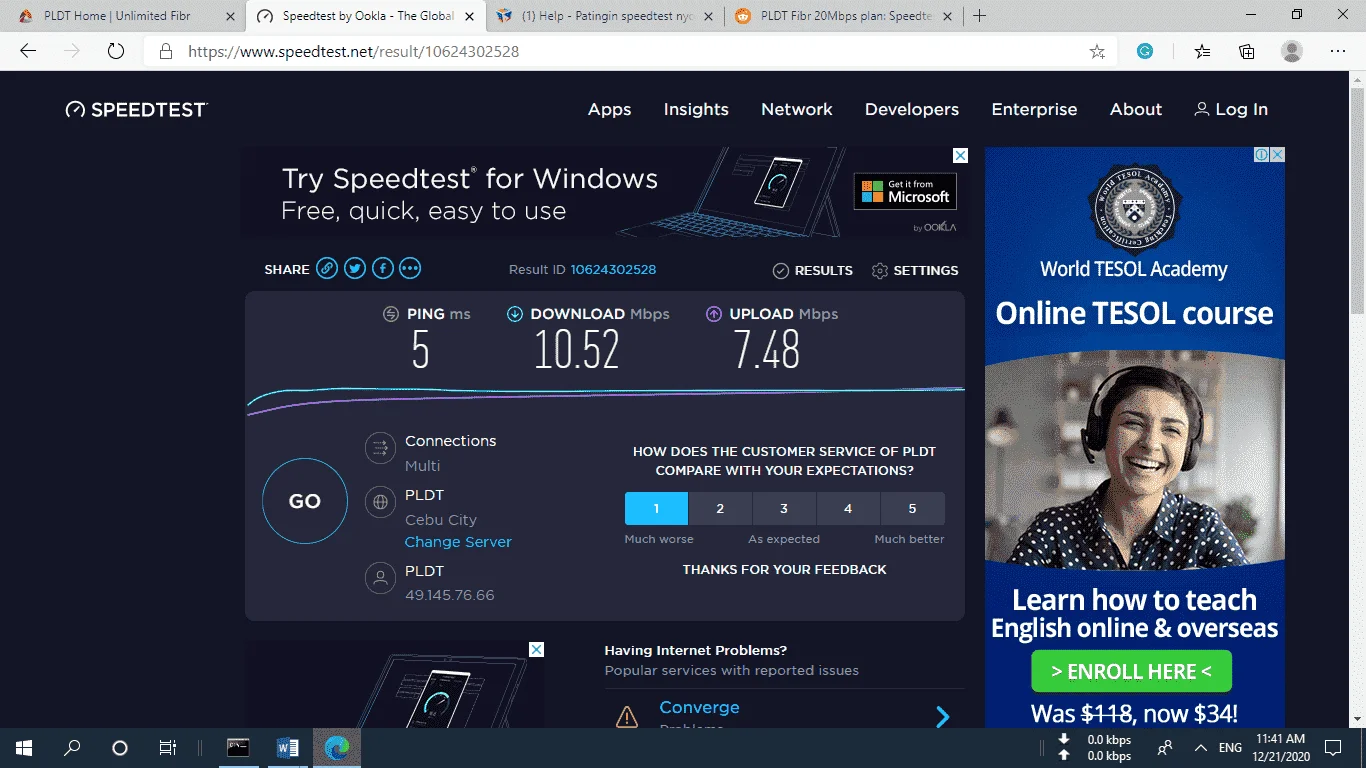Open a new browser tab

tap(980, 16)
